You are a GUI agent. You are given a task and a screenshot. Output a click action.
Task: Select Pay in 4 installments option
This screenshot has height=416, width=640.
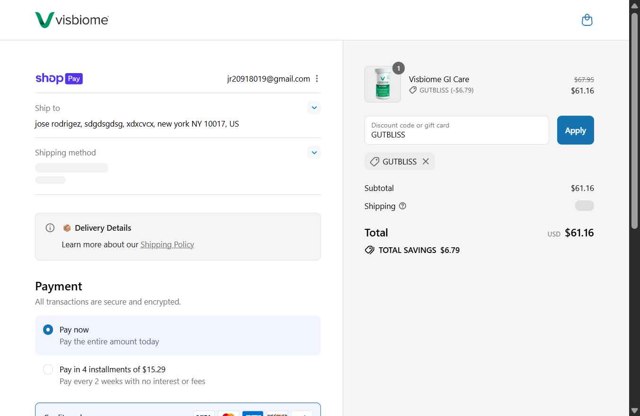48,369
